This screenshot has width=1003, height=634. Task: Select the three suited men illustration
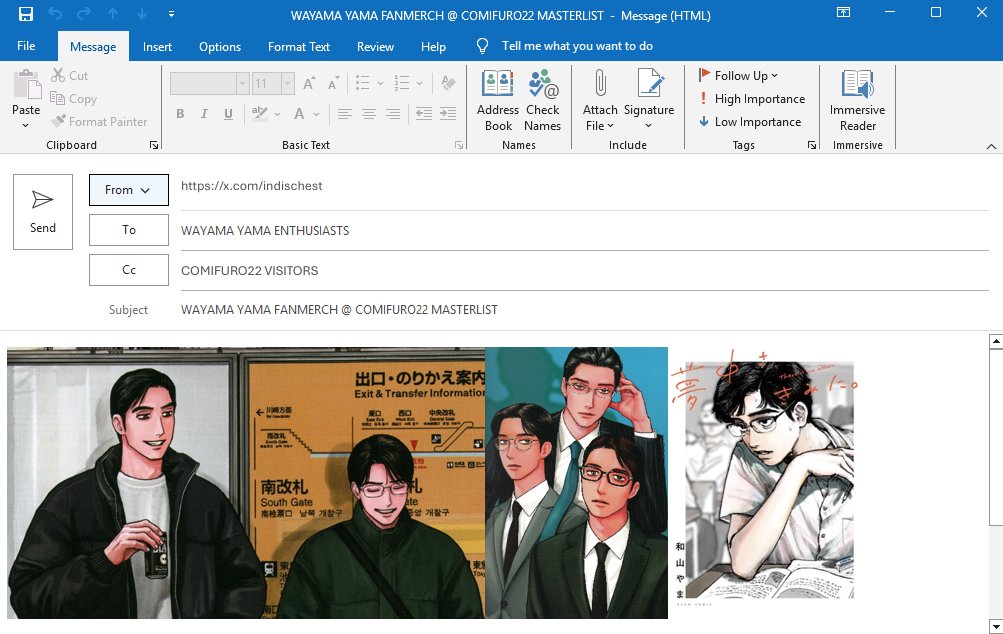tap(576, 483)
